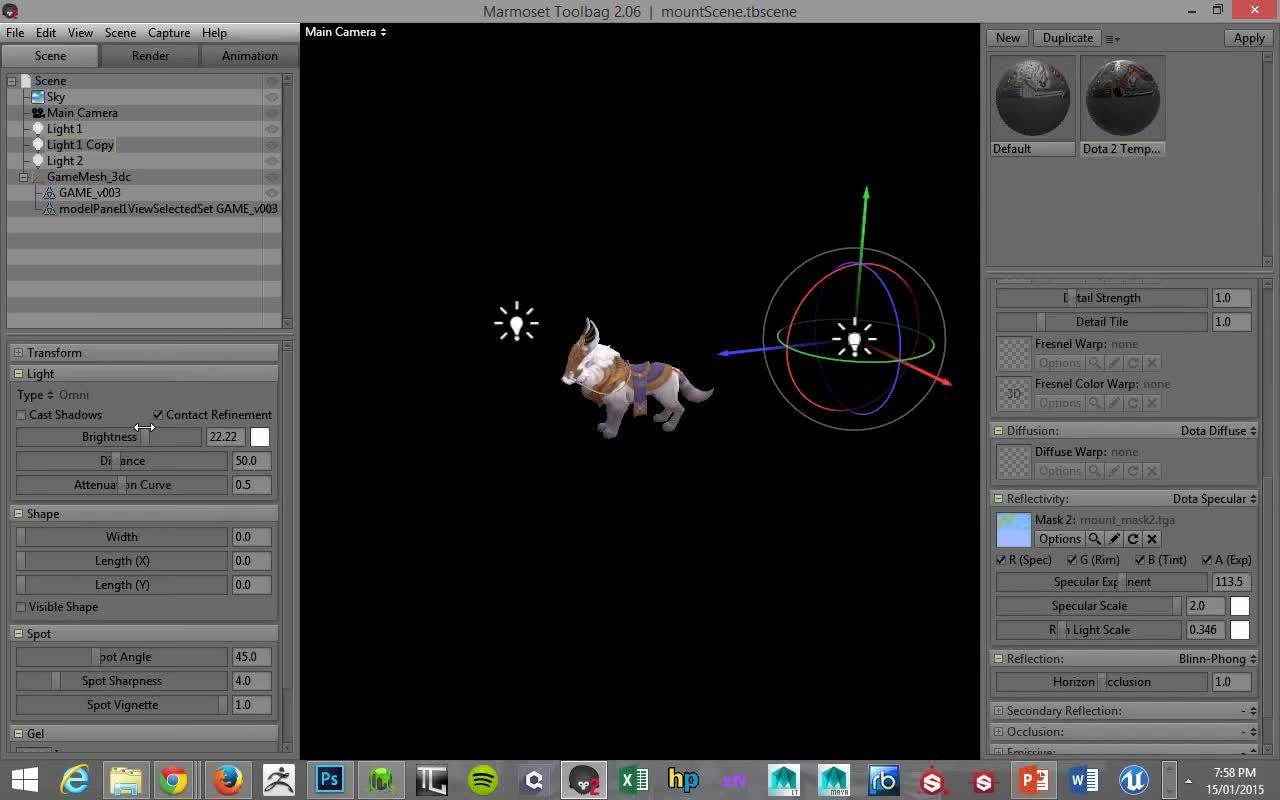
Task: Click blue Z-axis arrow of gizmo
Action: (x=726, y=353)
